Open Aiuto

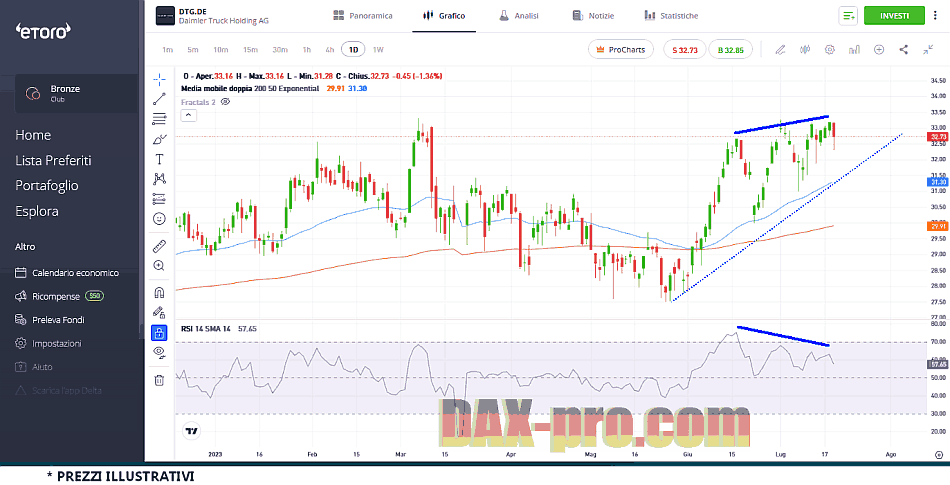pos(34,367)
